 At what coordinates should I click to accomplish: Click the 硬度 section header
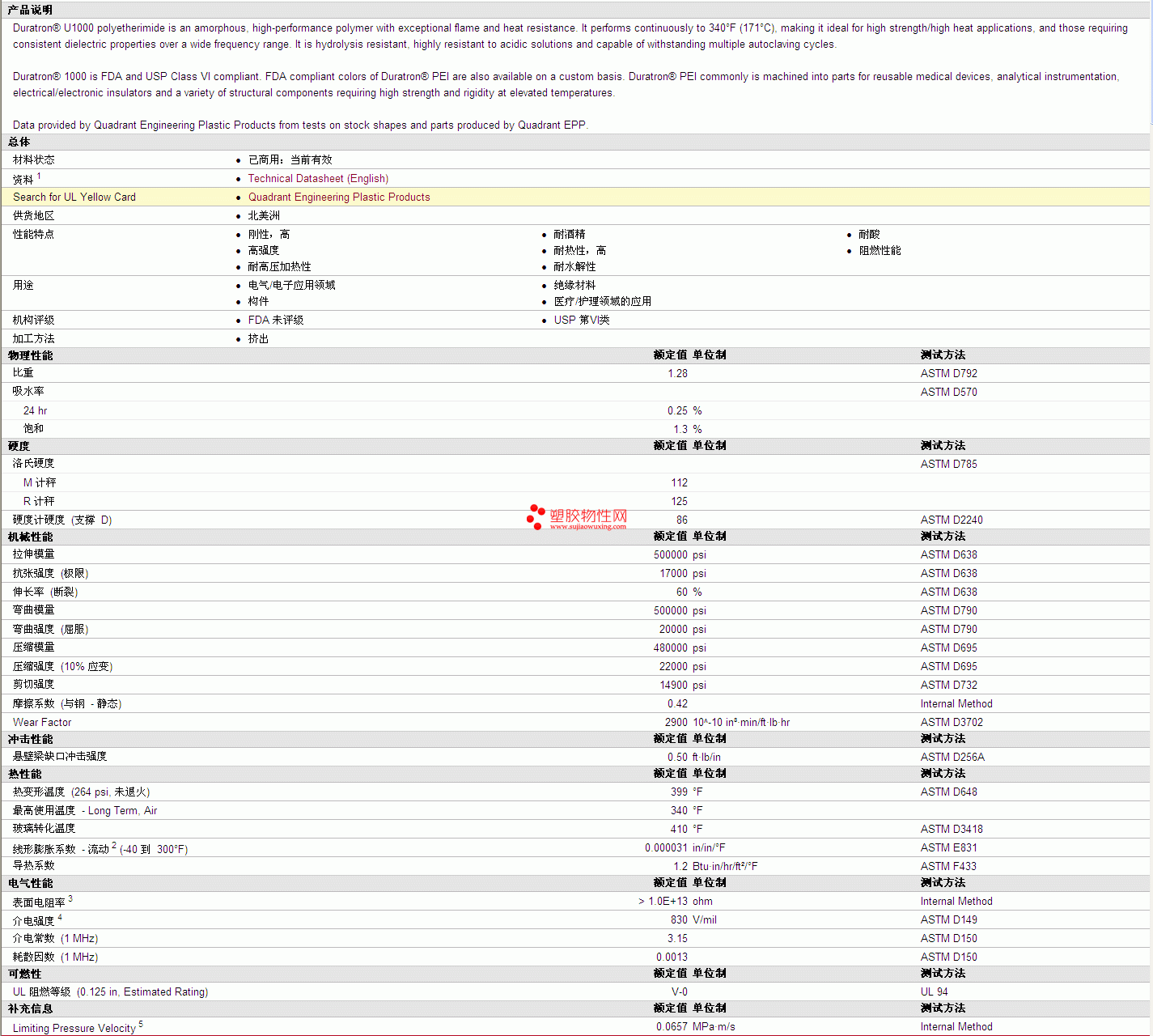pyautogui.click(x=19, y=446)
